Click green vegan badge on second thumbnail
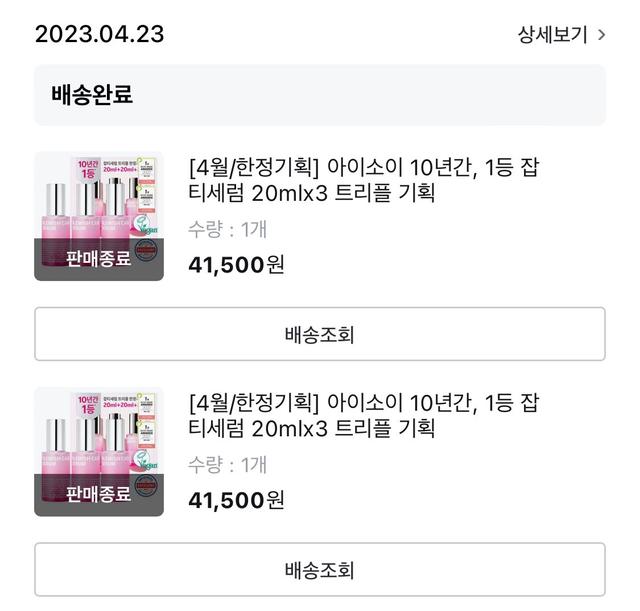Screen dimensions: 640x611 click(x=149, y=464)
